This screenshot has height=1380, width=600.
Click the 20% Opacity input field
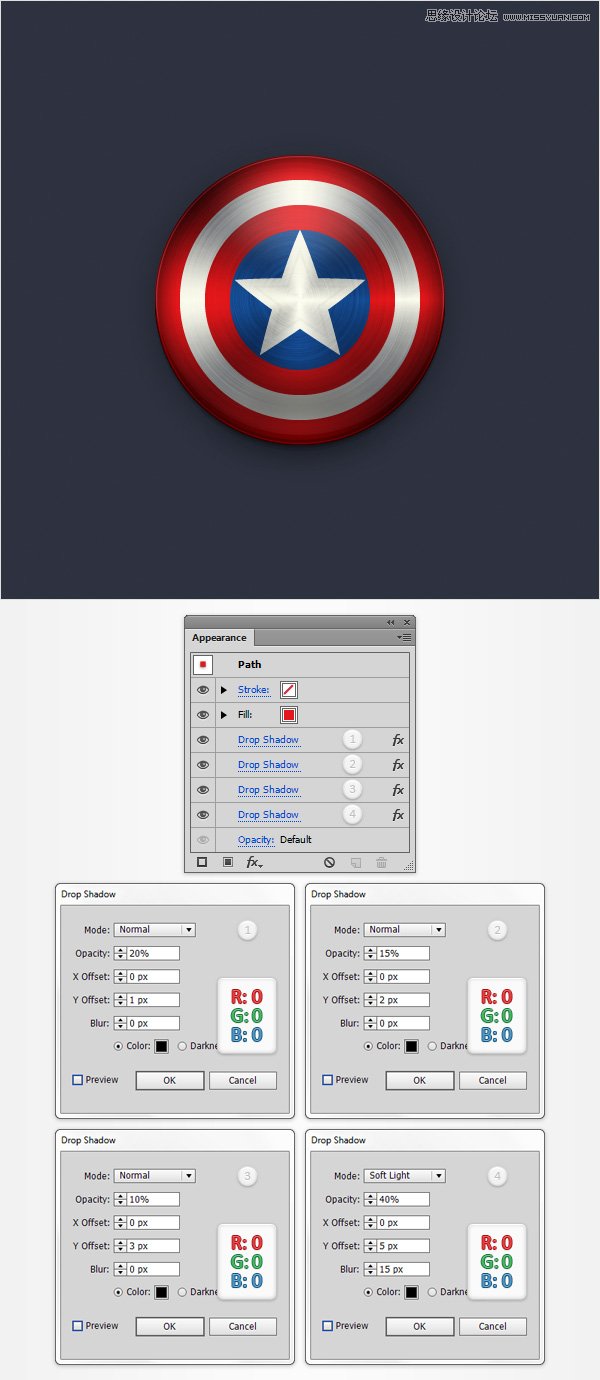pos(152,953)
